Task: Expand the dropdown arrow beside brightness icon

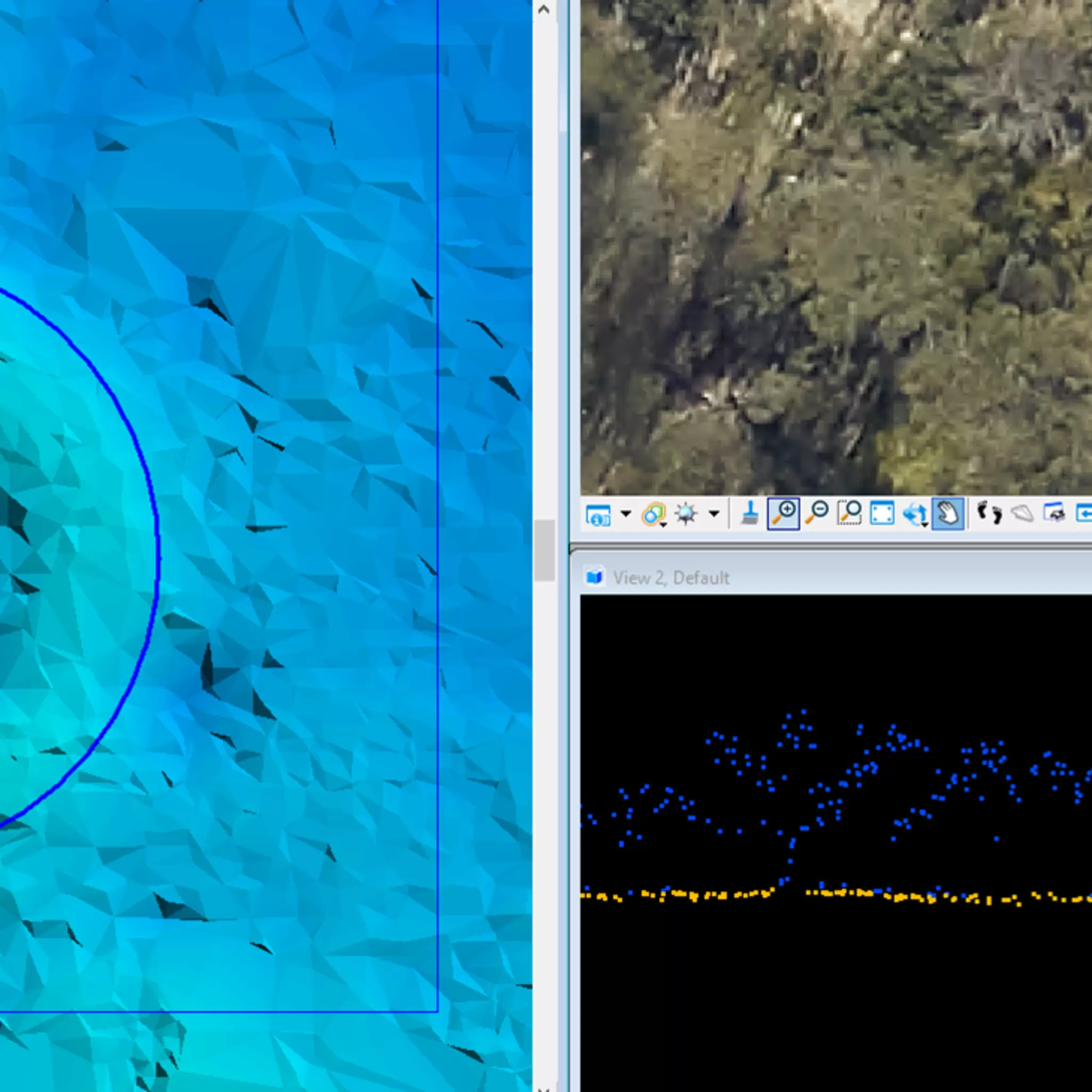Action: 714,514
